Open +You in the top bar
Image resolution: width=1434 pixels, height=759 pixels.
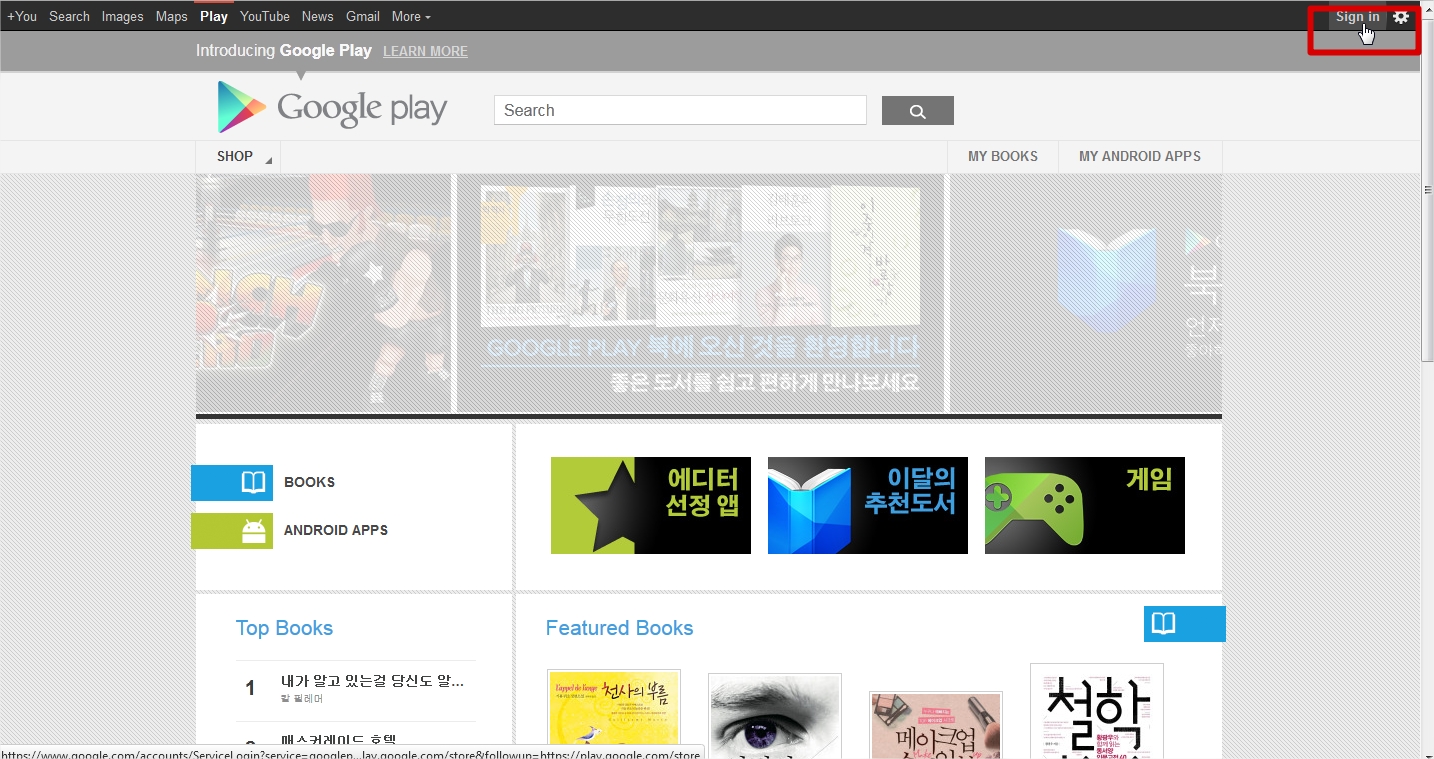pyautogui.click(x=22, y=17)
